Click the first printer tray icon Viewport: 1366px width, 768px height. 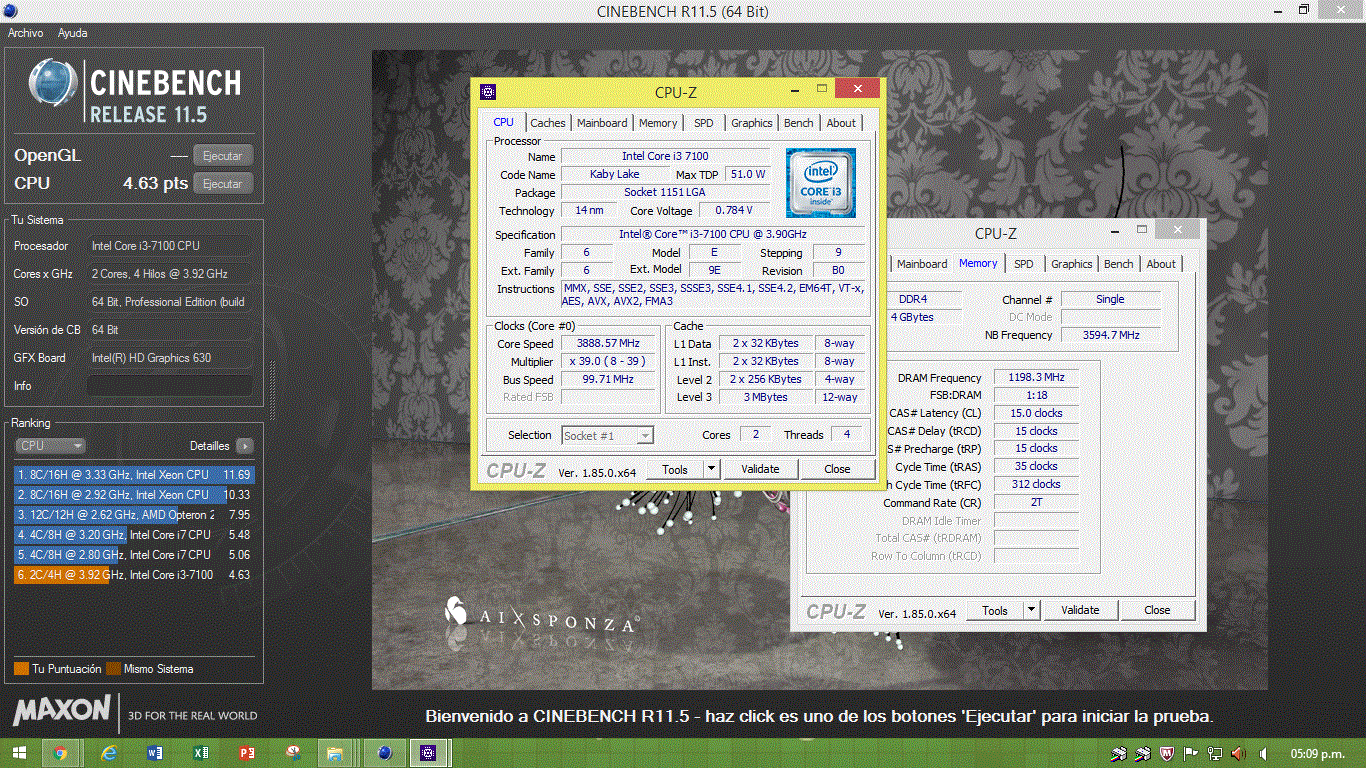click(x=1118, y=753)
